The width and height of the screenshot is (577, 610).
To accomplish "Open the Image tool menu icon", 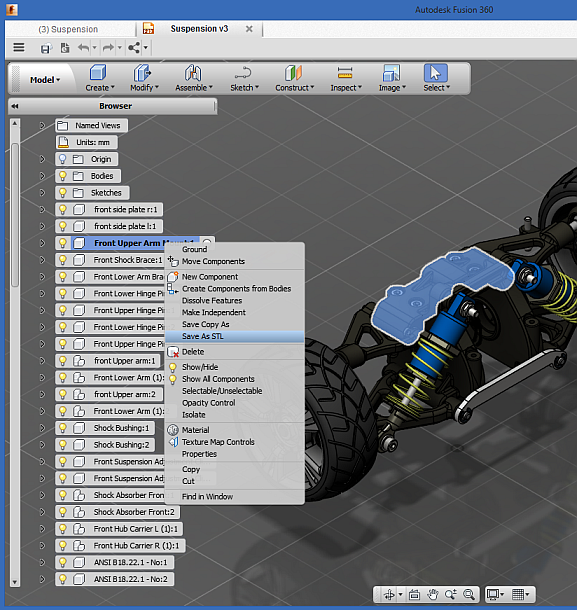I will click(x=391, y=73).
